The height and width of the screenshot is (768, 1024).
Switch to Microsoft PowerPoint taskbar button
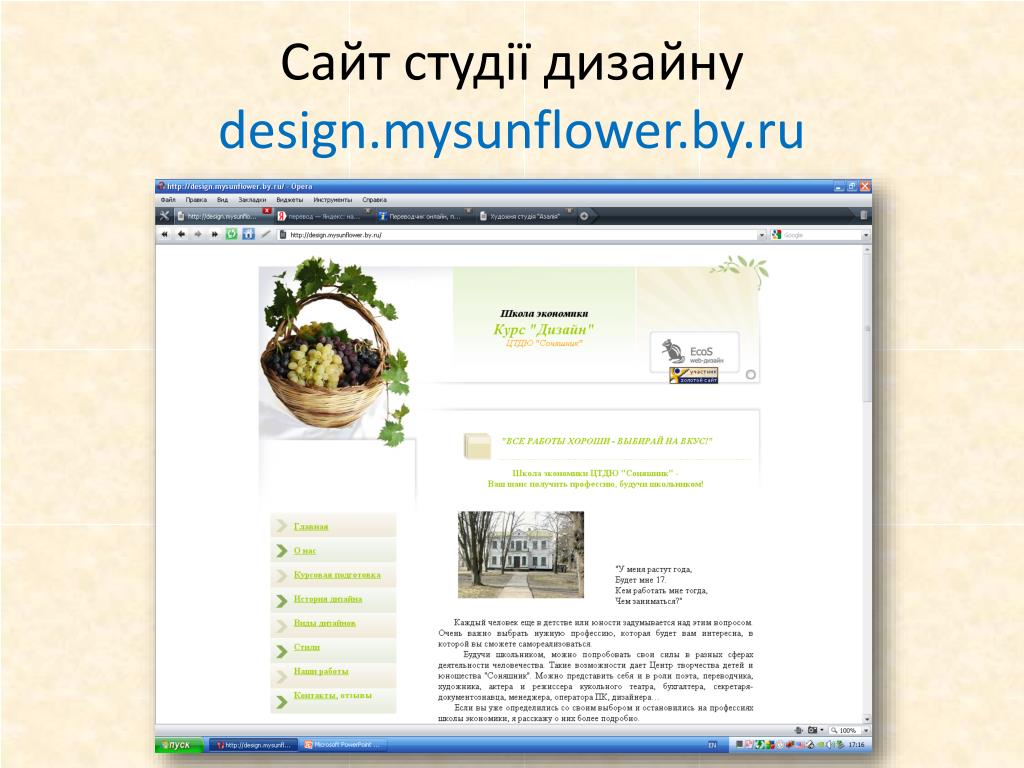[342, 744]
